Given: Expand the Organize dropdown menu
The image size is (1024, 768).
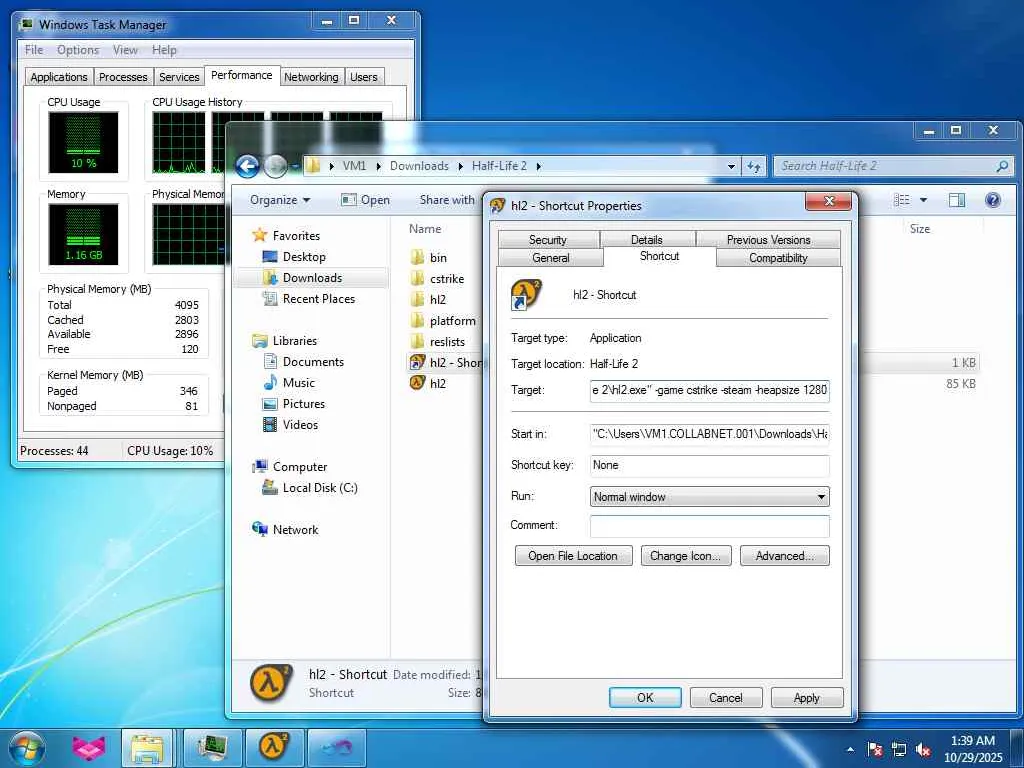Looking at the screenshot, I should [x=280, y=200].
